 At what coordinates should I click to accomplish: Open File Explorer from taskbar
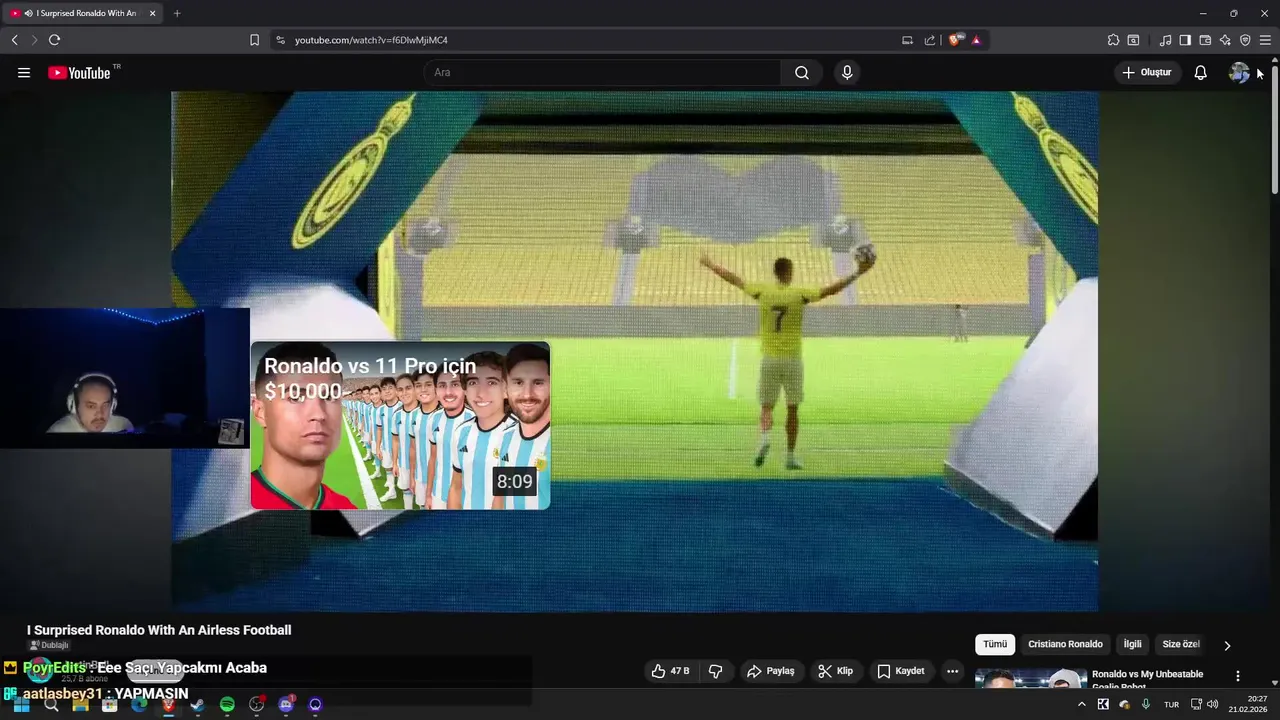(x=80, y=704)
